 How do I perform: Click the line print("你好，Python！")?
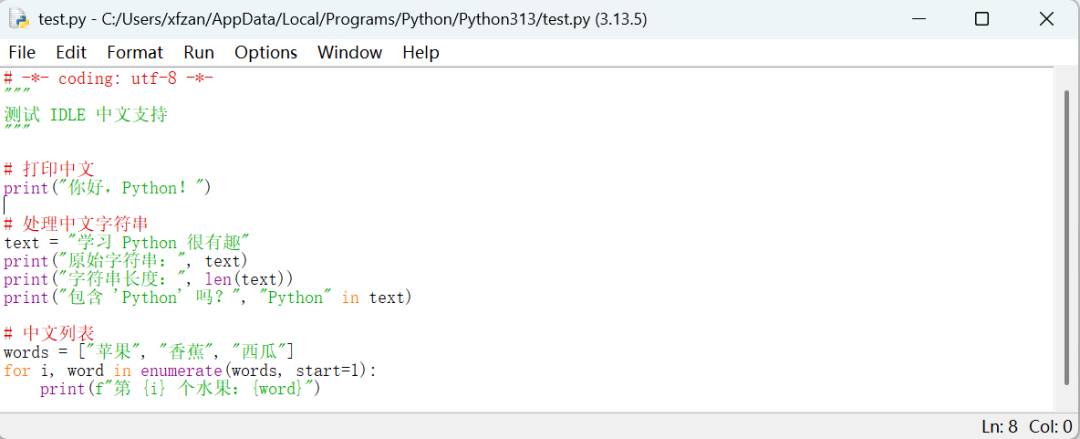pos(107,188)
